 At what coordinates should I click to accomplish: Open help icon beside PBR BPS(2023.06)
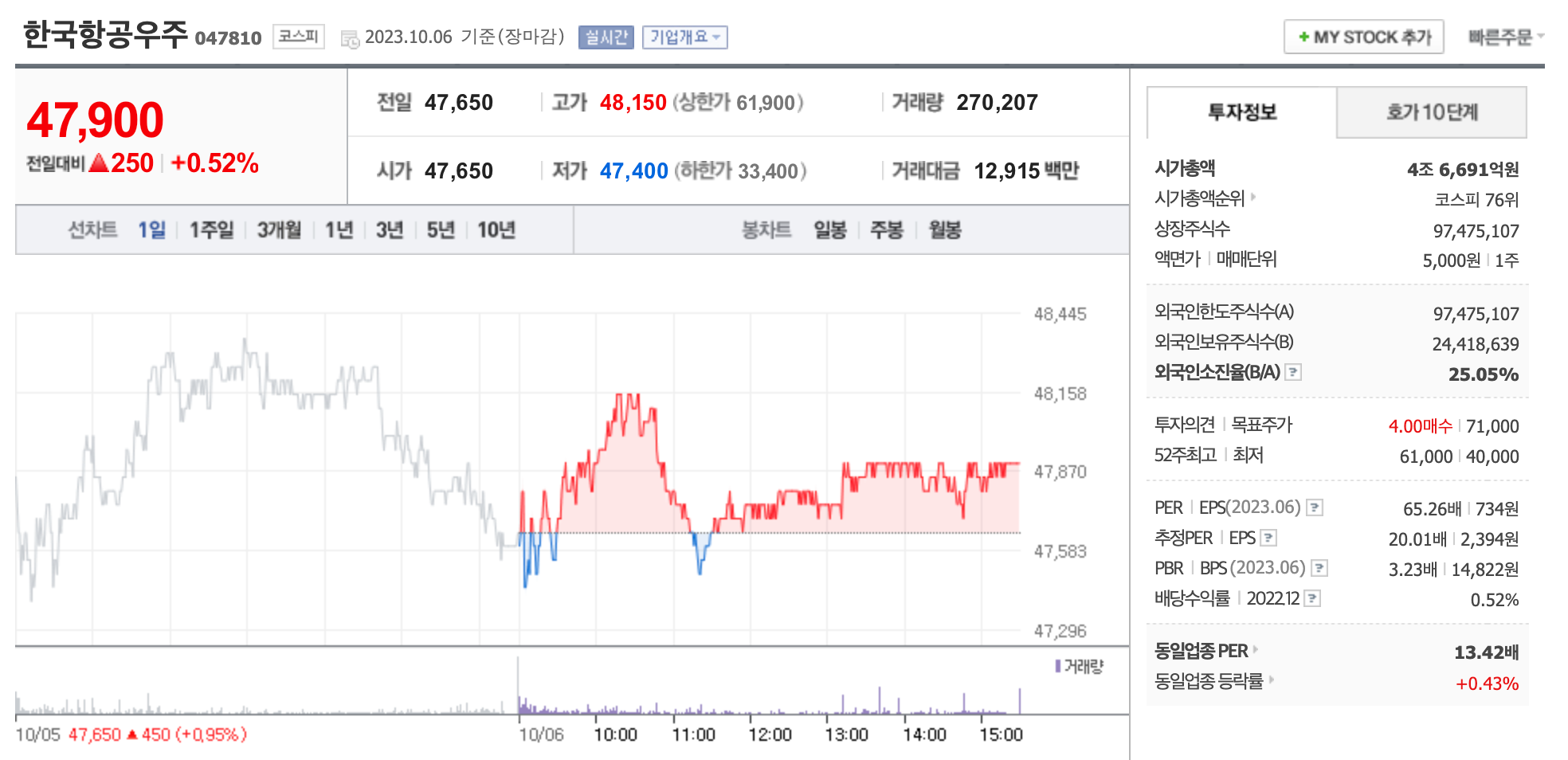[1319, 568]
